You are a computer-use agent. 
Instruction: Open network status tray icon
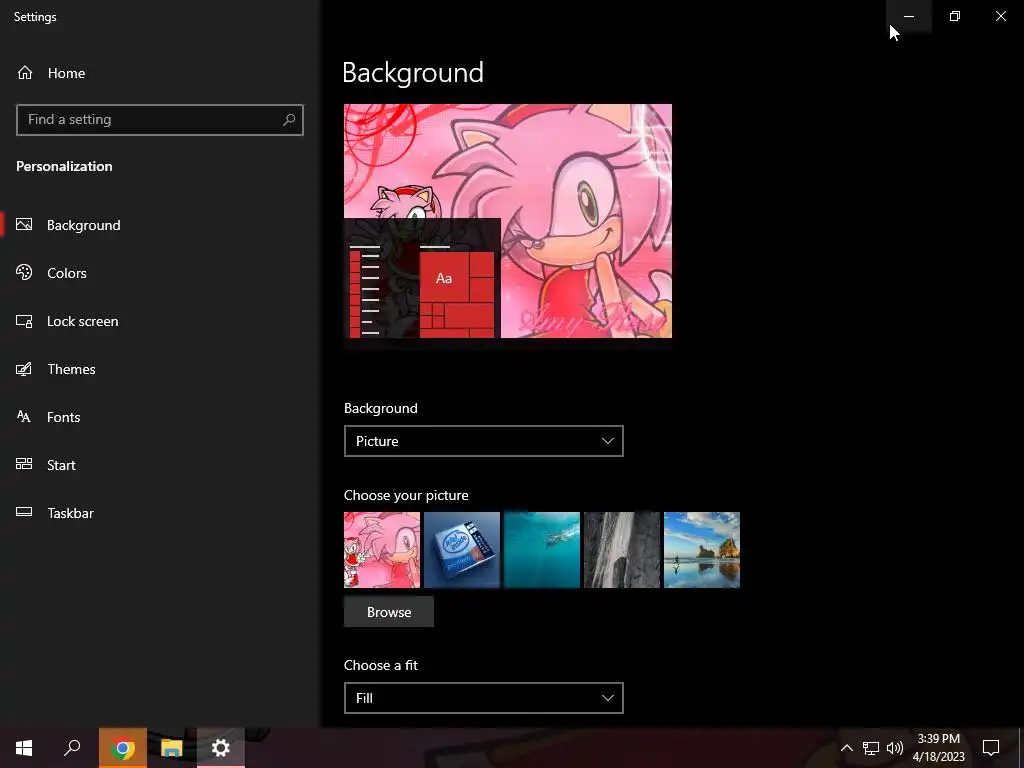[x=871, y=748]
